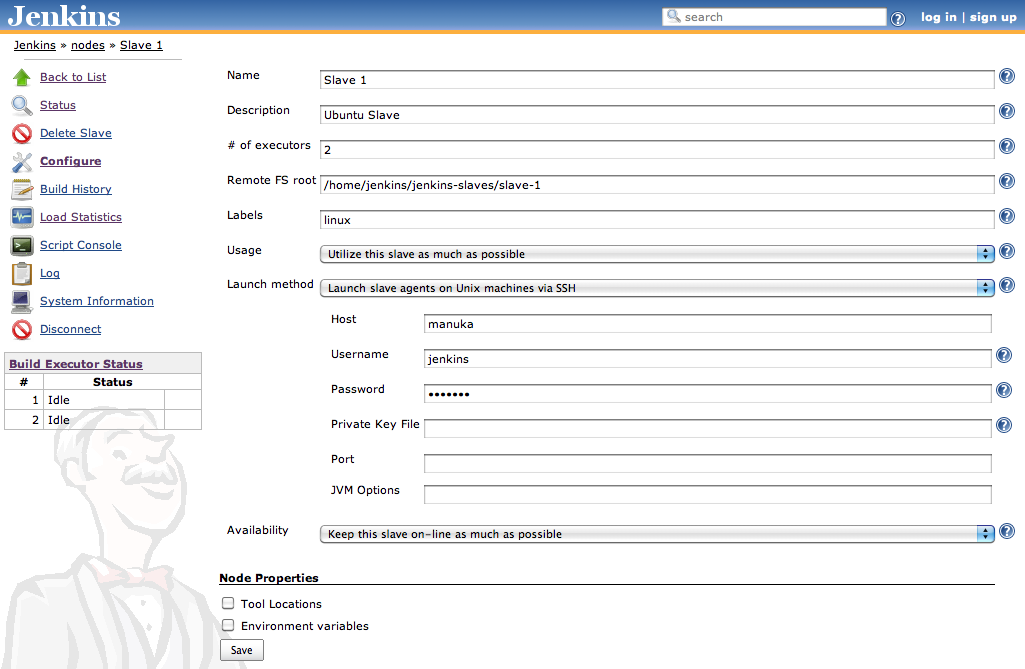This screenshot has width=1025, height=669.
Task: Click the Load Statistics monitor icon
Action: pos(22,217)
